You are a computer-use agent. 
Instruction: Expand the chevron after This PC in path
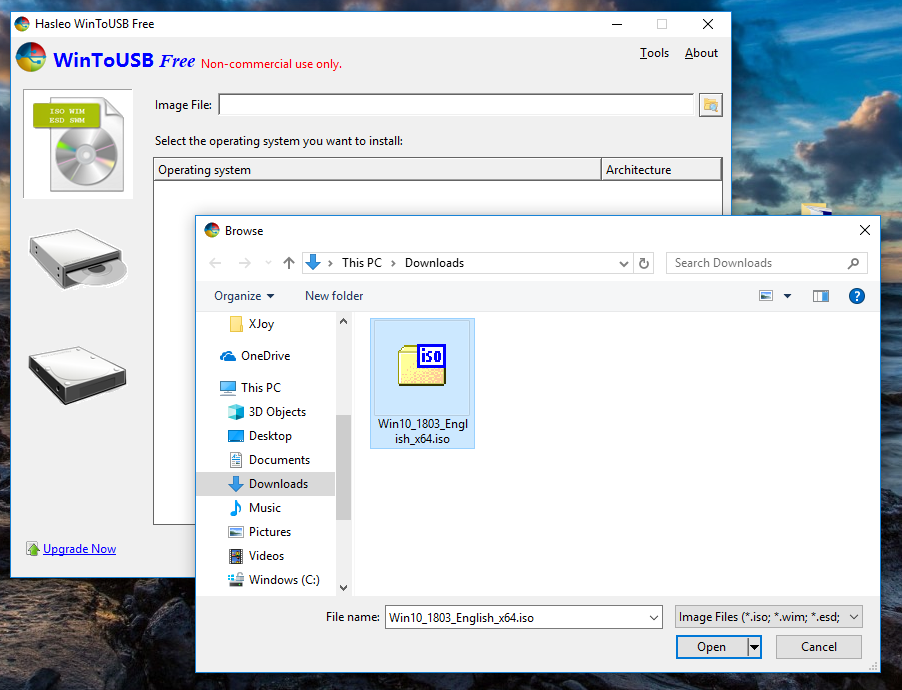click(393, 263)
